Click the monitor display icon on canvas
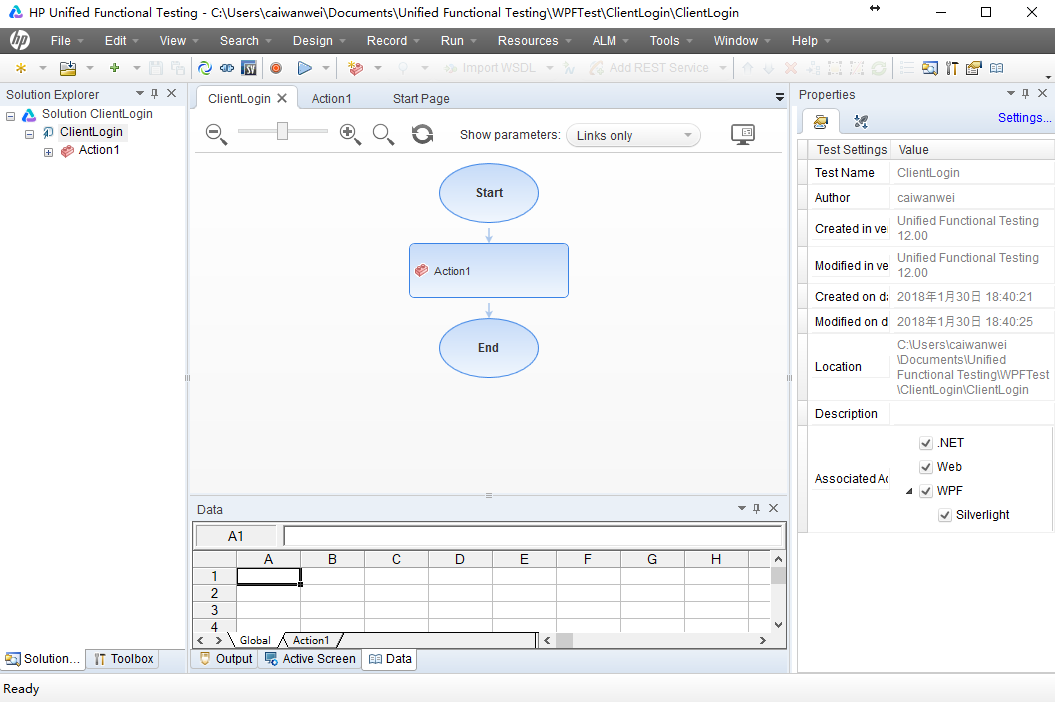 point(743,134)
